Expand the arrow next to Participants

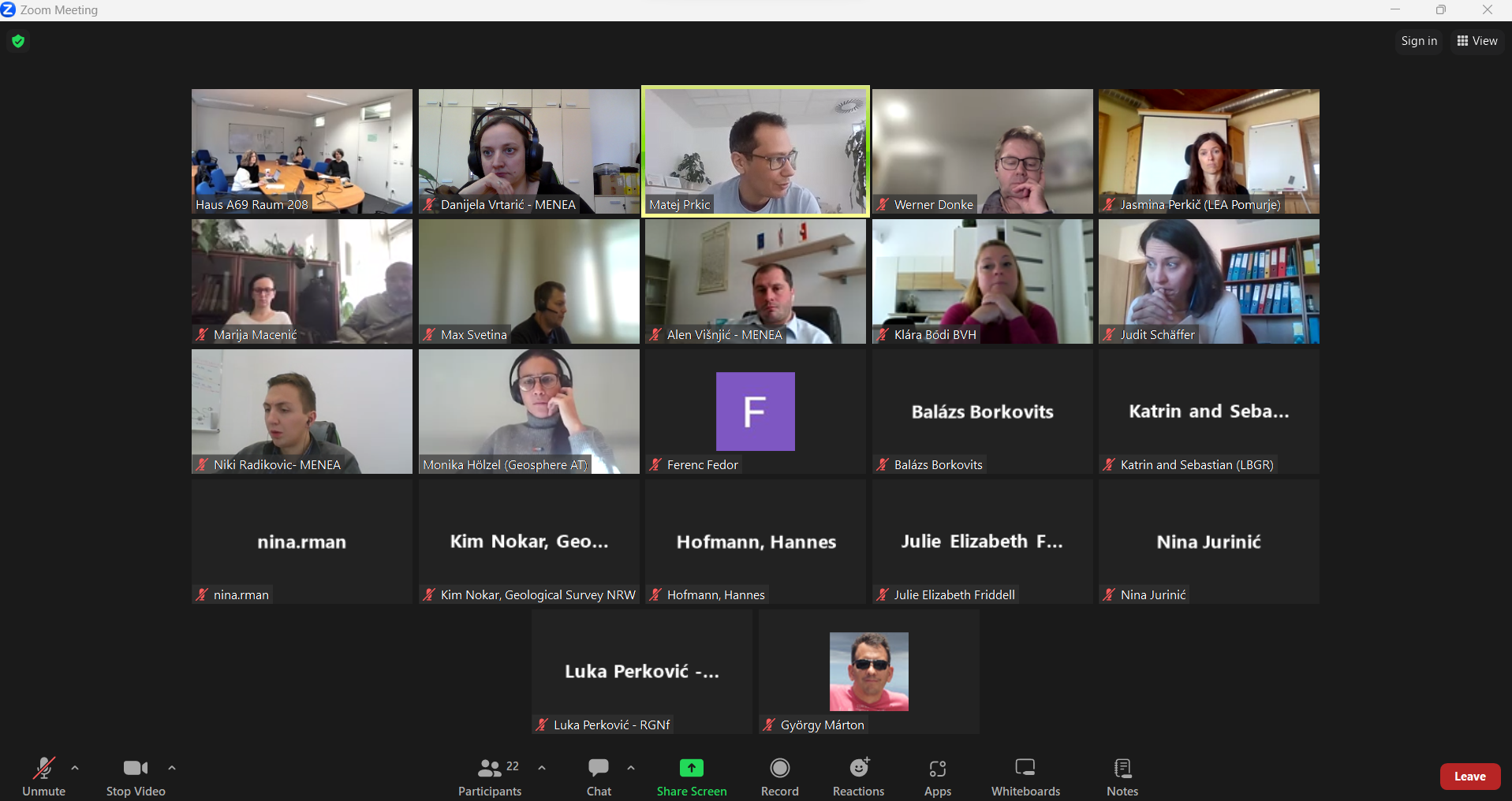pyautogui.click(x=542, y=767)
